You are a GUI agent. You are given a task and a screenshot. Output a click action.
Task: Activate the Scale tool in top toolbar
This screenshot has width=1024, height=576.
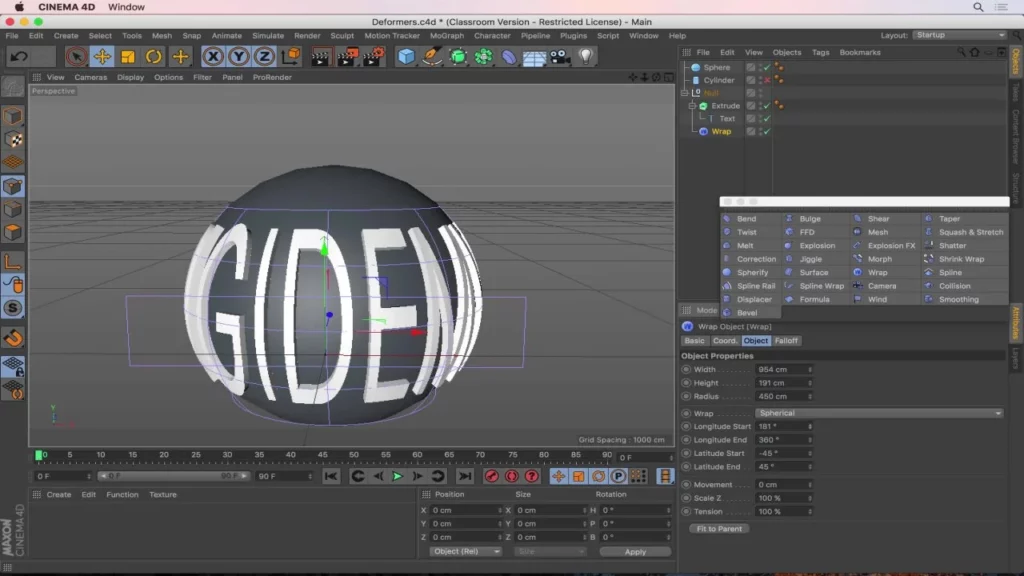pyautogui.click(x=128, y=57)
